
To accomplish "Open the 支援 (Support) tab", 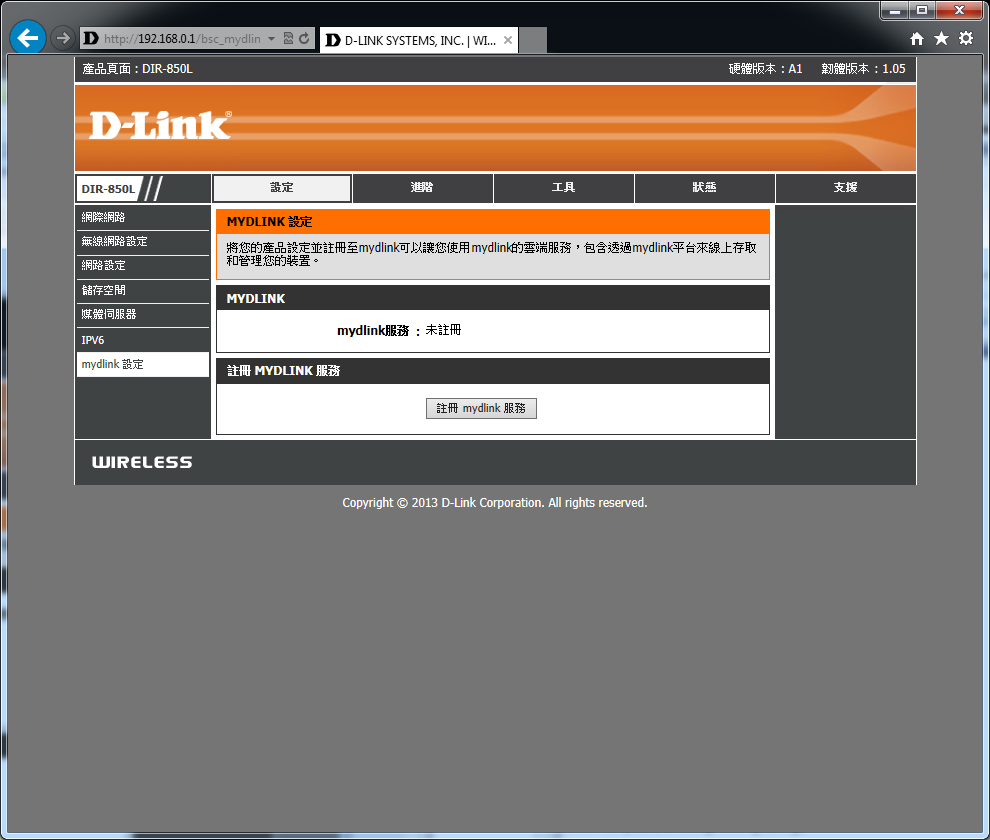I will [845, 188].
